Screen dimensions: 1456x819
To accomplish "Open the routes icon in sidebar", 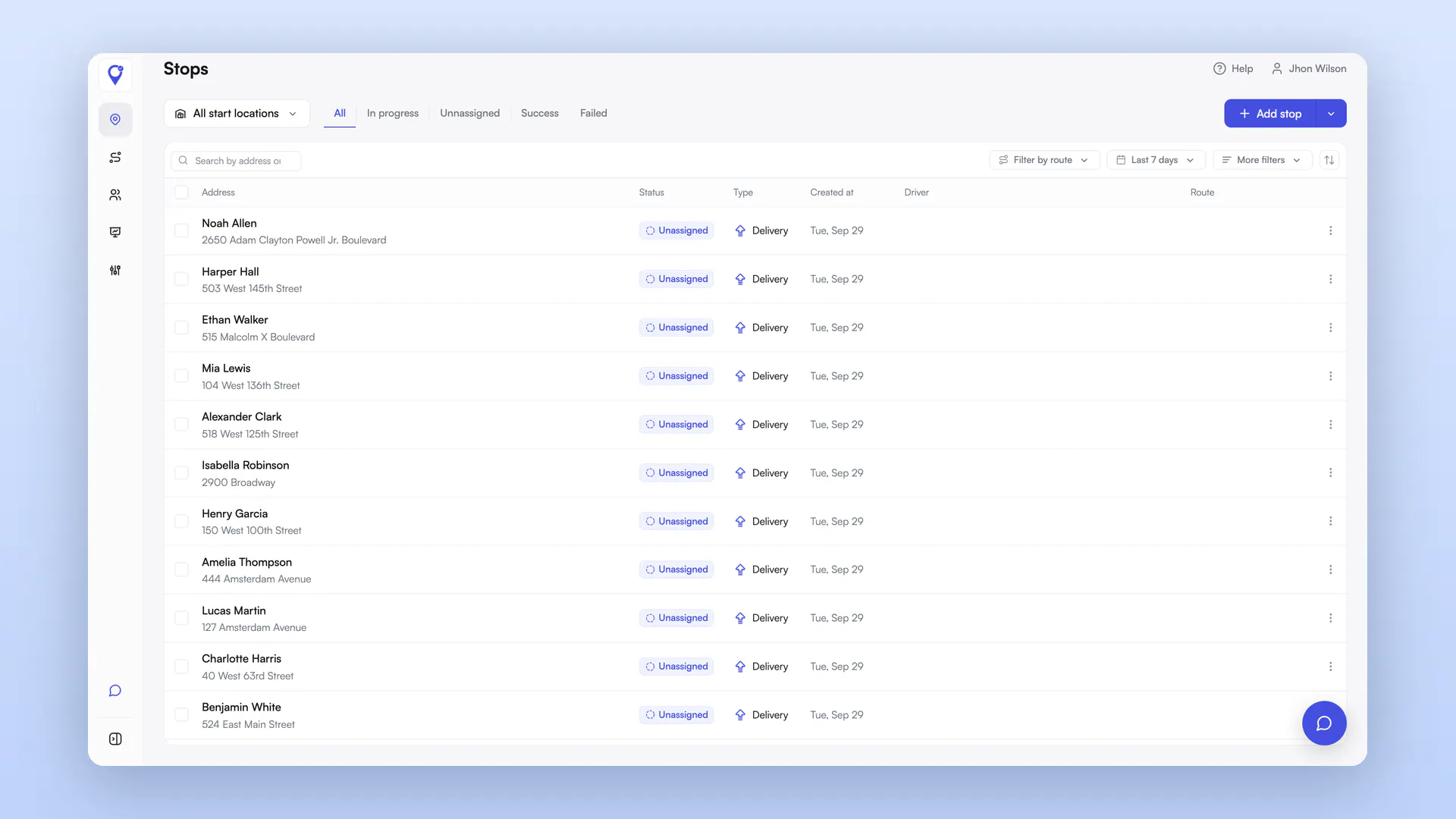I will click(x=115, y=157).
